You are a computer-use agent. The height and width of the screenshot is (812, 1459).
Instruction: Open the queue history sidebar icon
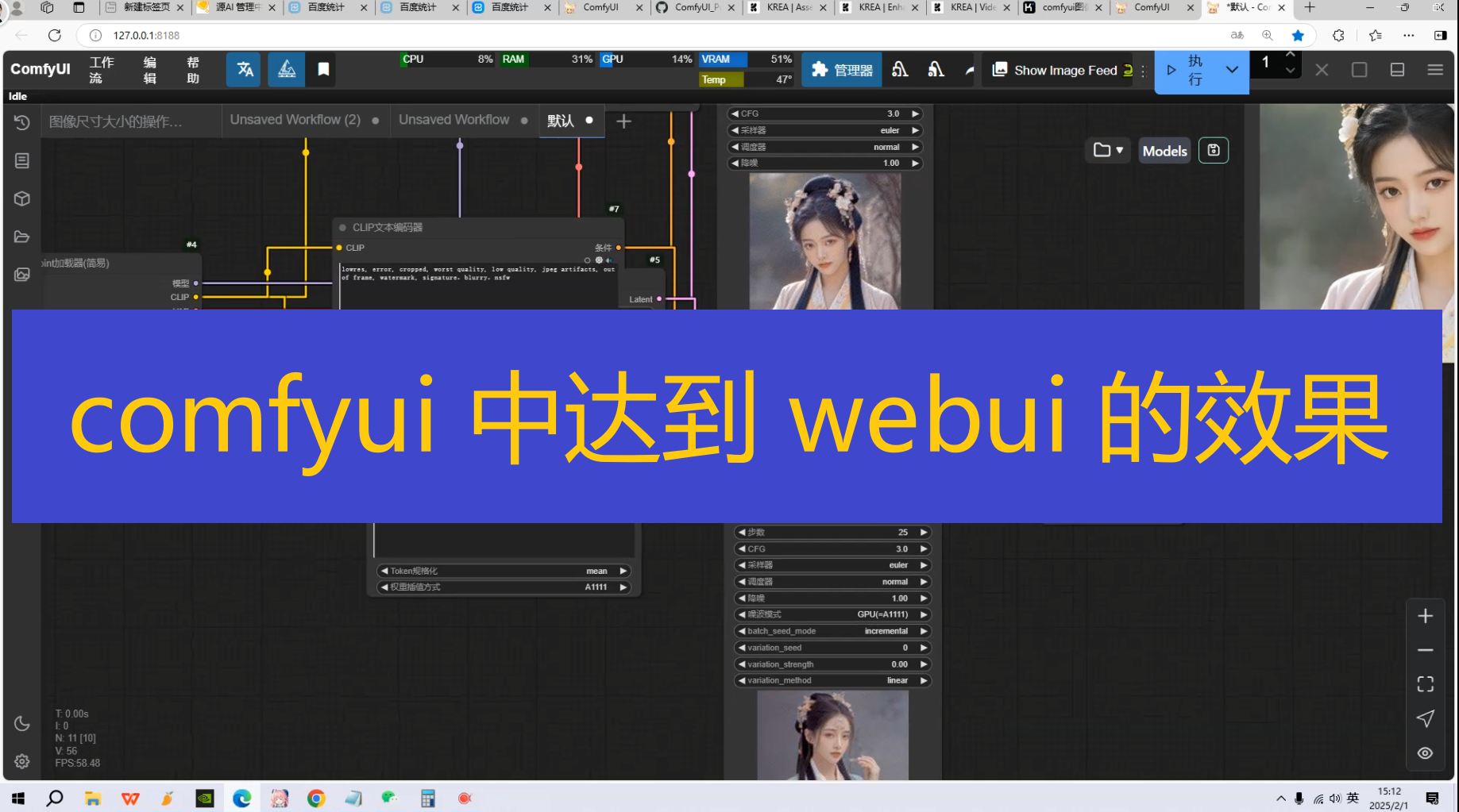tap(22, 122)
